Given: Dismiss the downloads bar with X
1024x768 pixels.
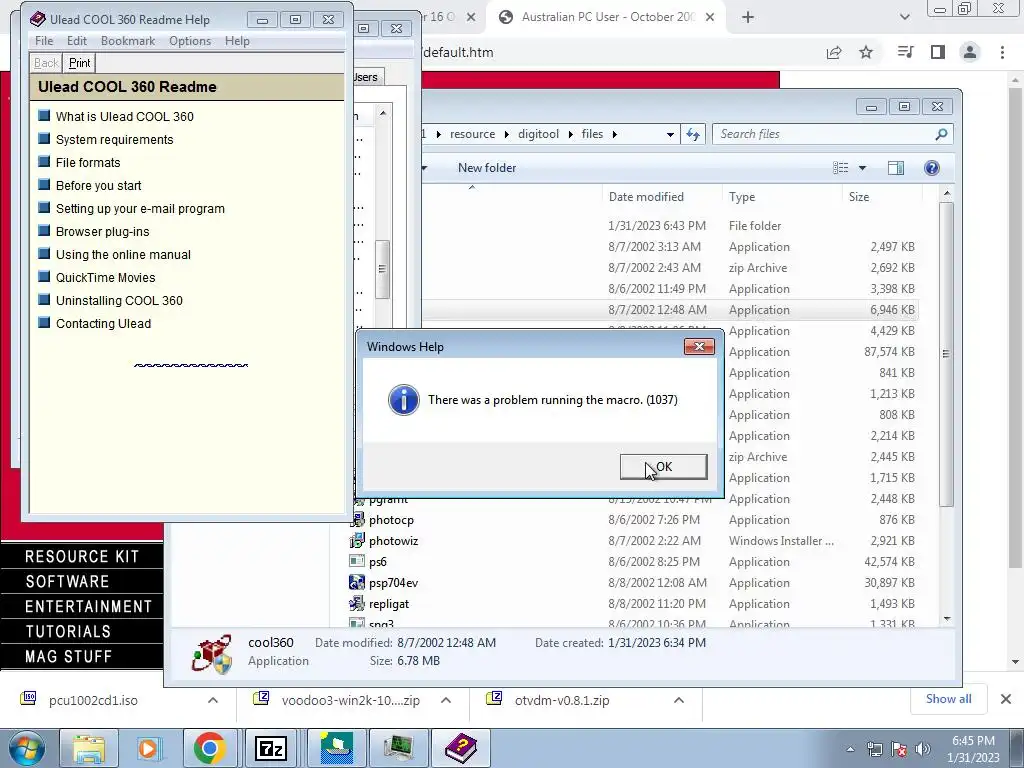Looking at the screenshot, I should pos(1006,699).
